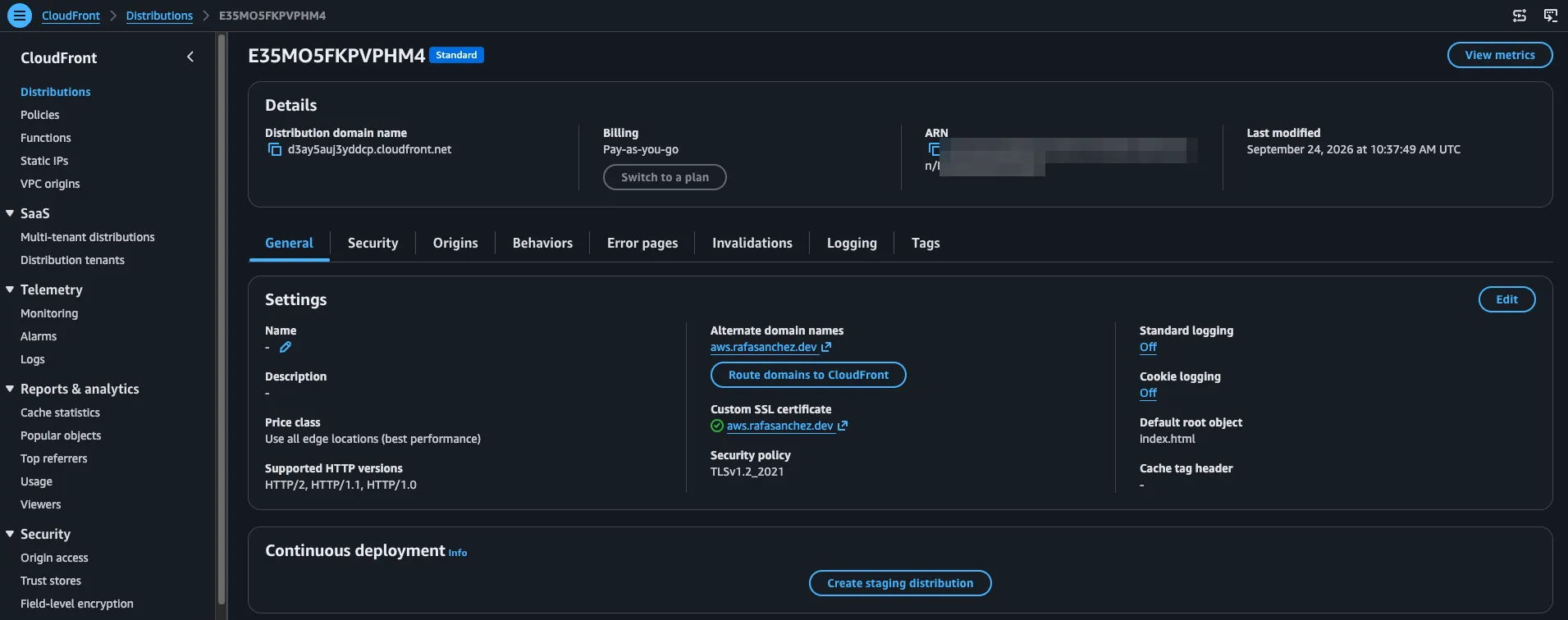Screen dimensions: 1568x620
Task: Open Popular objects report
Action: [x=61, y=435]
